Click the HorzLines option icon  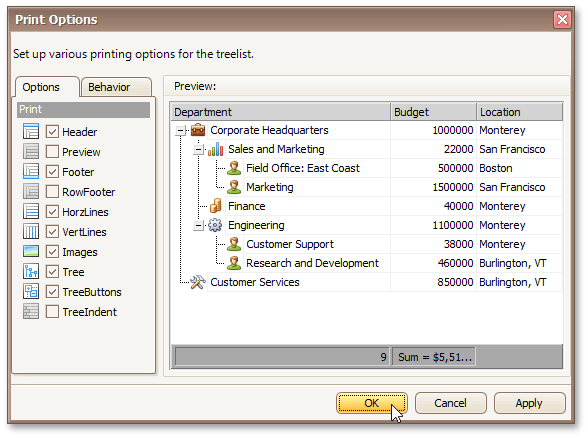coord(31,212)
